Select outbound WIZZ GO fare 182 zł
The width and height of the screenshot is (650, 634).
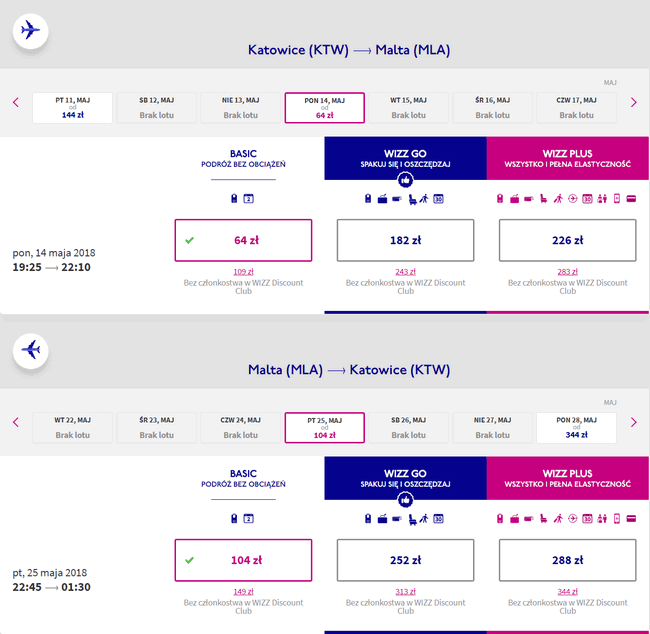click(405, 240)
